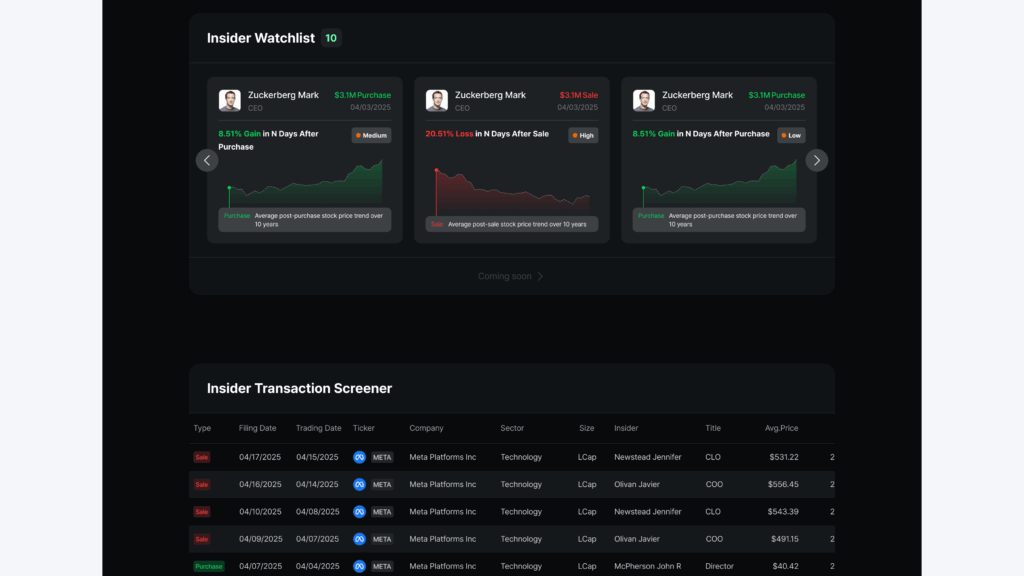Click the 04/08/2025 trading date cell
Screen dimensions: 1024x576
point(317,512)
